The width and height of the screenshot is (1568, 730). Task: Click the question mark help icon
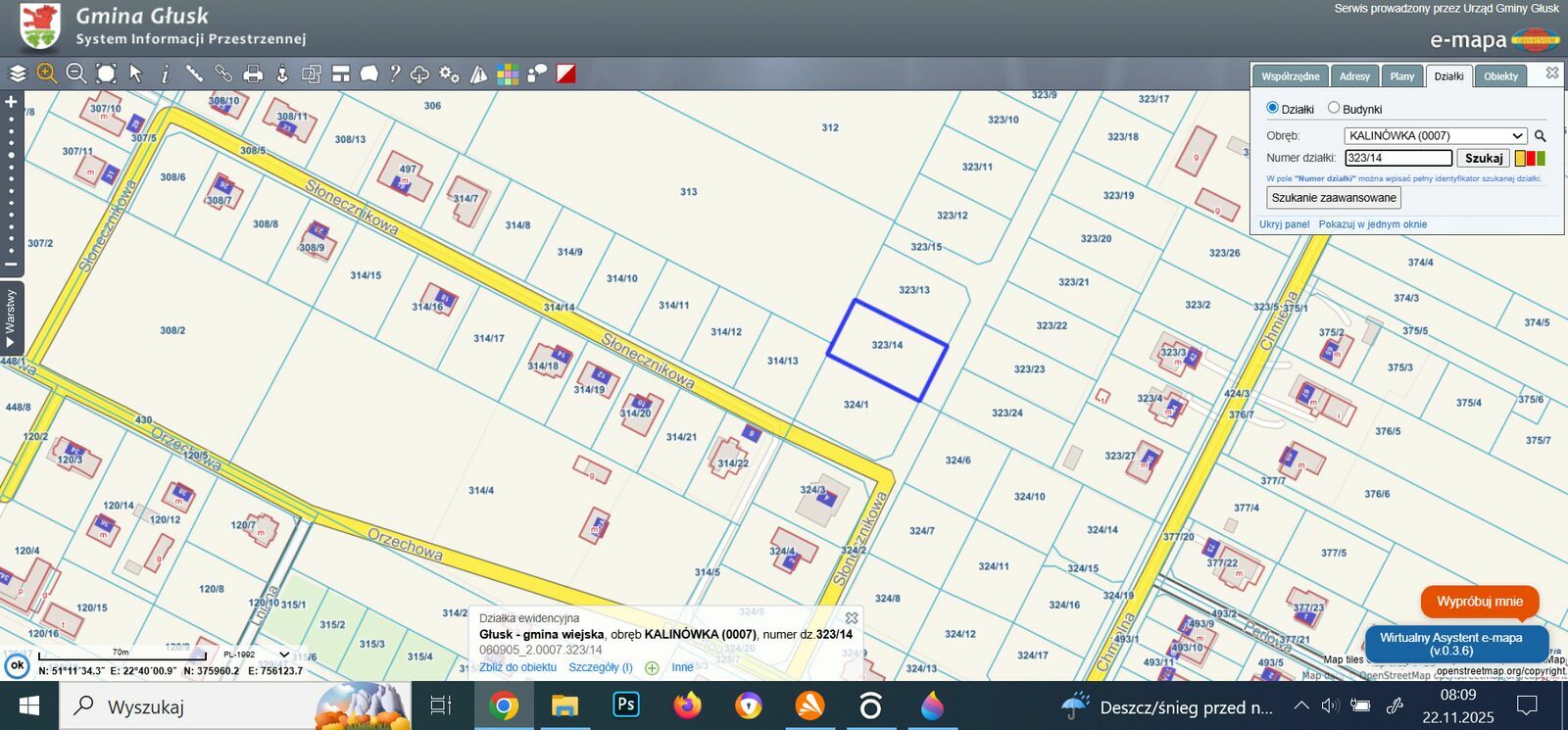[395, 73]
